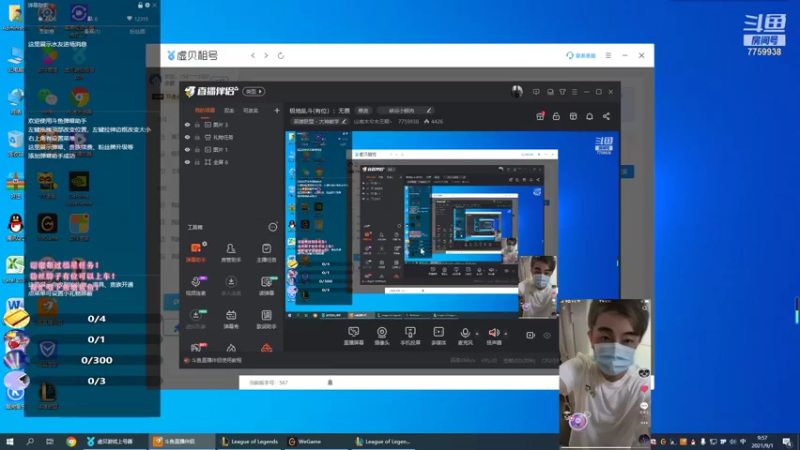
Task: Add 直播屏幕 screen capture source
Action: tap(354, 336)
